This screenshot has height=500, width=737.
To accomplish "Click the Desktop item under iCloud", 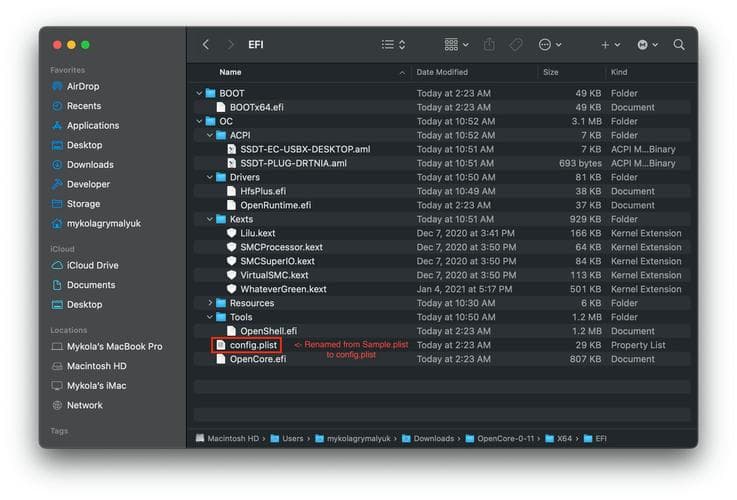I will pyautogui.click(x=77, y=305).
